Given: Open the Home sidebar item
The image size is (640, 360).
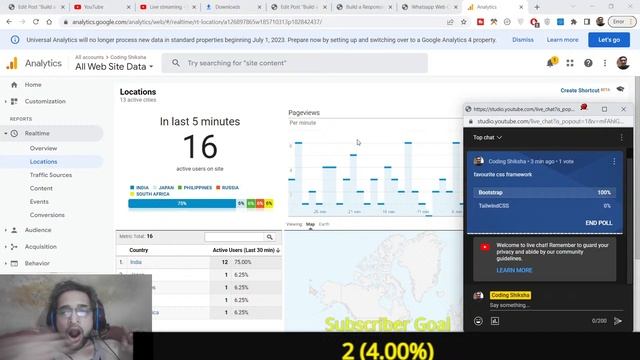Looking at the screenshot, I should (33, 85).
